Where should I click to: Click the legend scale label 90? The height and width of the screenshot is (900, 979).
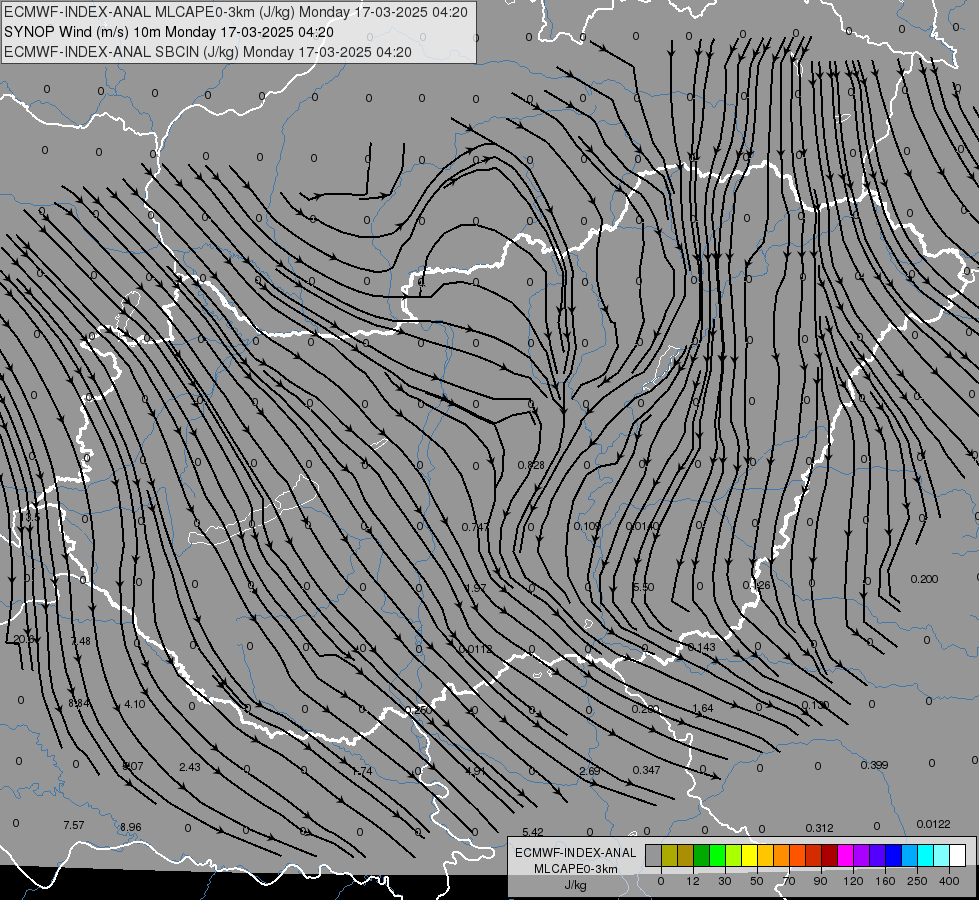pyautogui.click(x=820, y=881)
